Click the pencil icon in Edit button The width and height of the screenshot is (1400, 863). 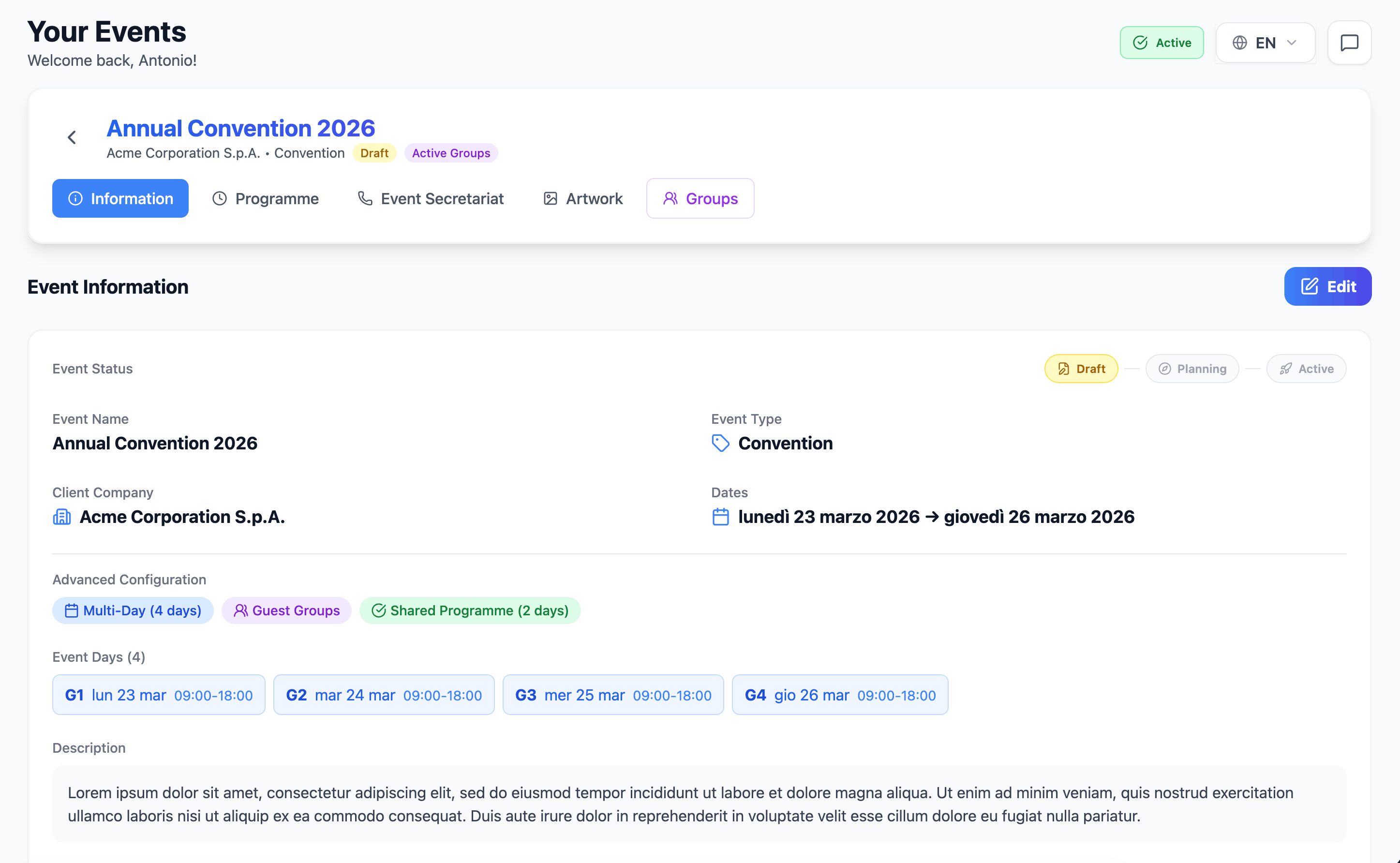coord(1309,286)
